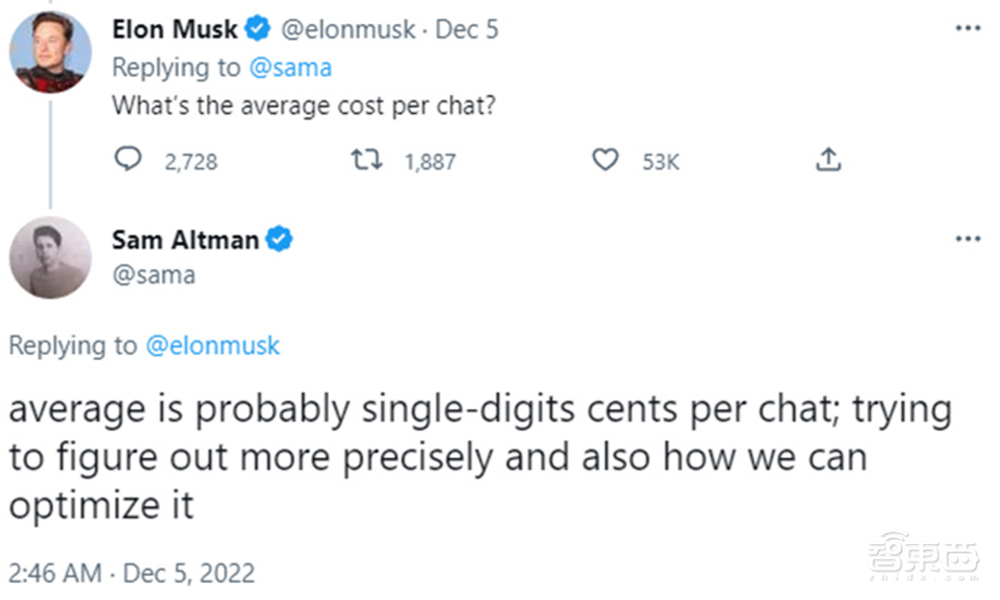
Task: Share Elon Musk's tweet
Action: [829, 160]
